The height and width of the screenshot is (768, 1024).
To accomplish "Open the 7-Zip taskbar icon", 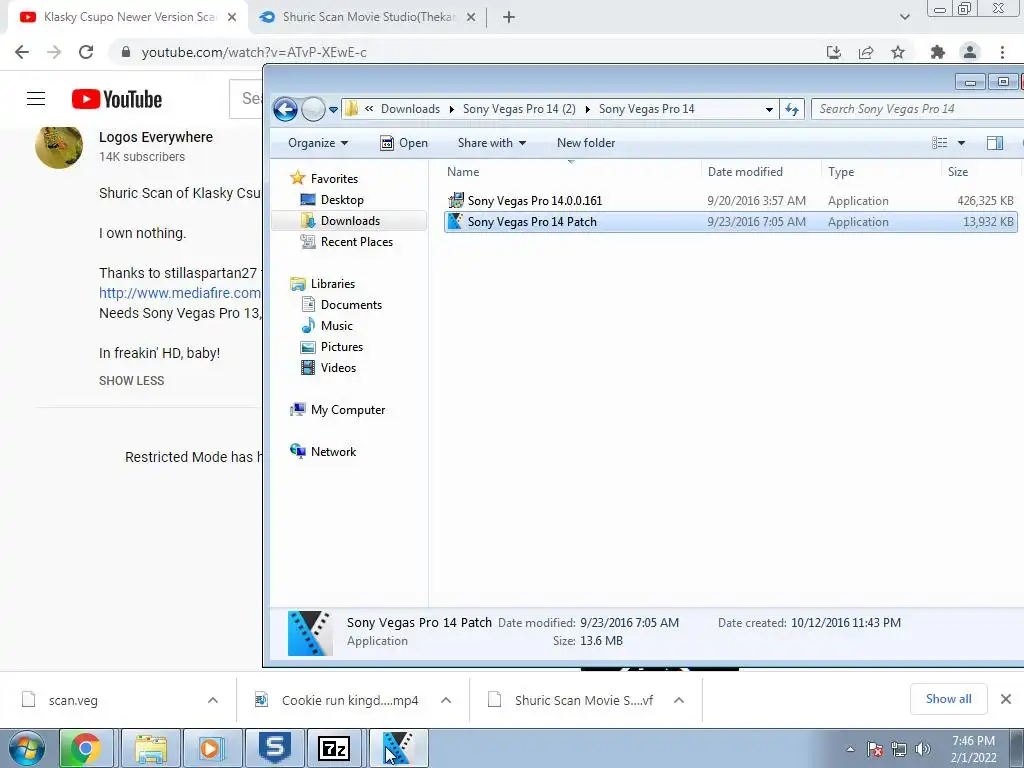I will pyautogui.click(x=334, y=748).
